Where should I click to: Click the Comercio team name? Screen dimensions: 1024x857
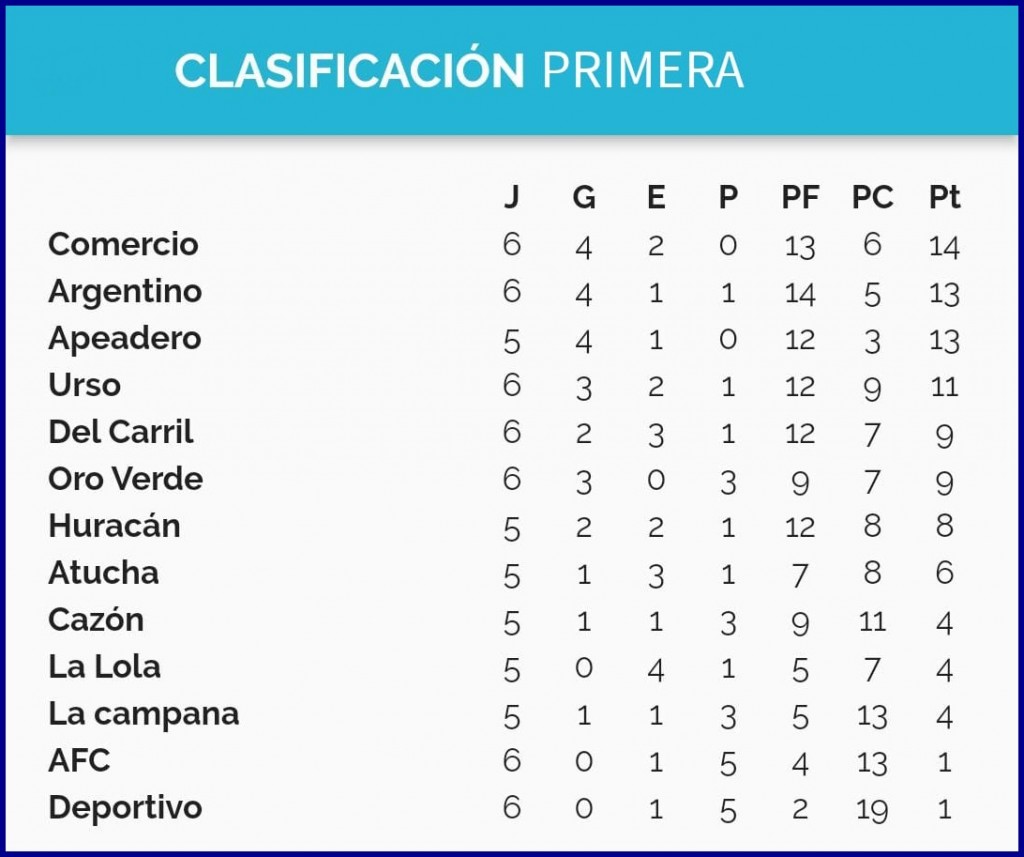pyautogui.click(x=123, y=244)
